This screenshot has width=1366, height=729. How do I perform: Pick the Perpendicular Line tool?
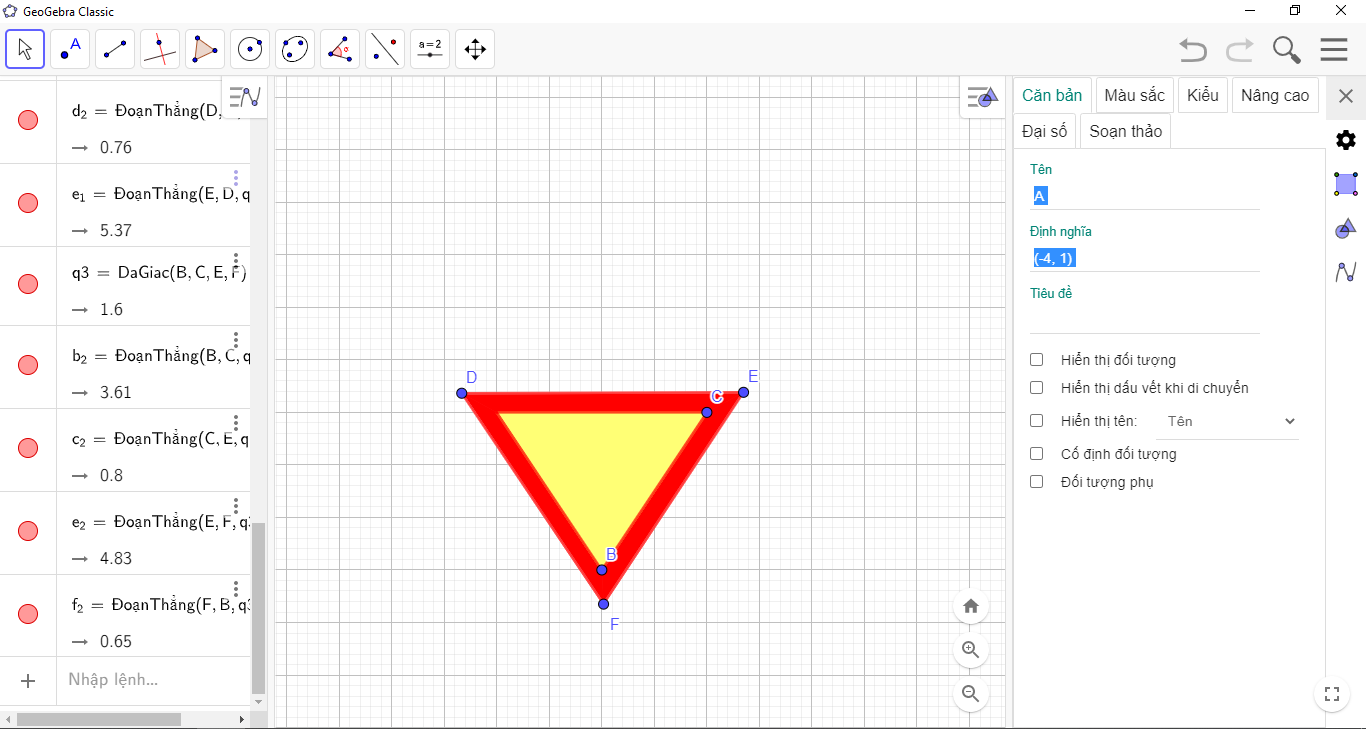tap(160, 49)
